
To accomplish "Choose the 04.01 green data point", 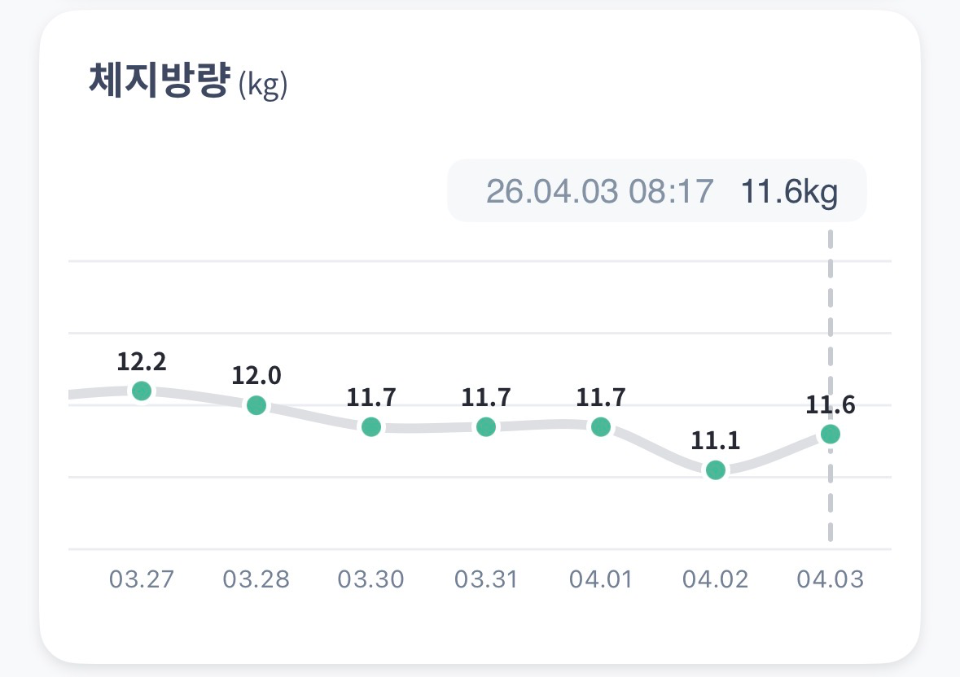I will (600, 427).
